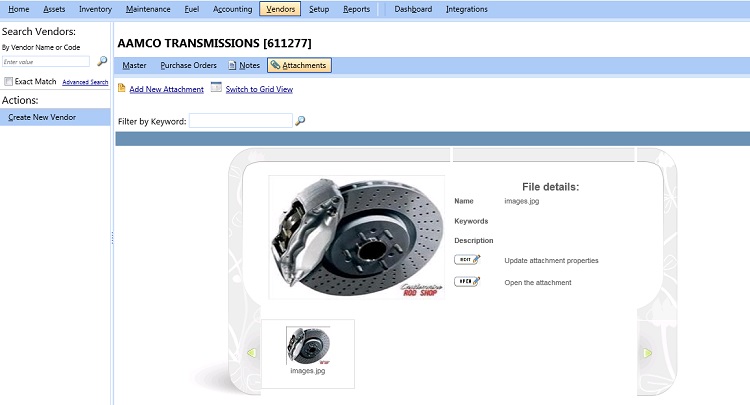Click the vendor search magnifier icon
Image resolution: width=750 pixels, height=405 pixels.
coord(102,61)
